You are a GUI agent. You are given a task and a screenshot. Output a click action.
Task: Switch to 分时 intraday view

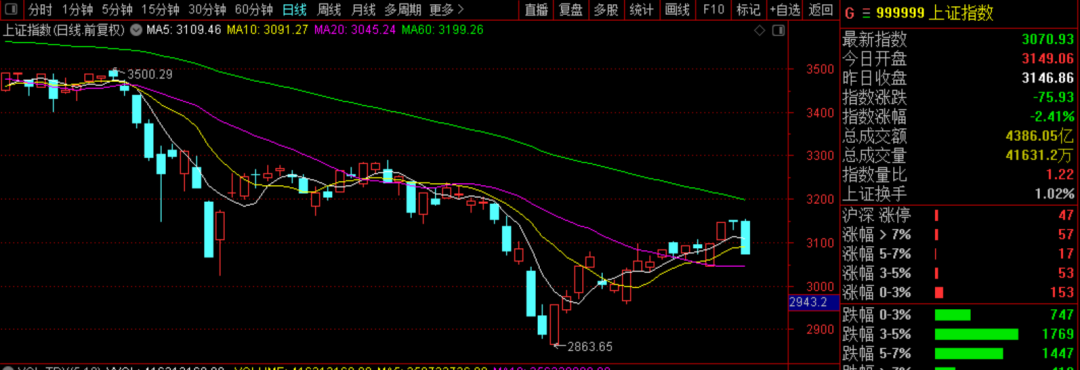point(41,10)
